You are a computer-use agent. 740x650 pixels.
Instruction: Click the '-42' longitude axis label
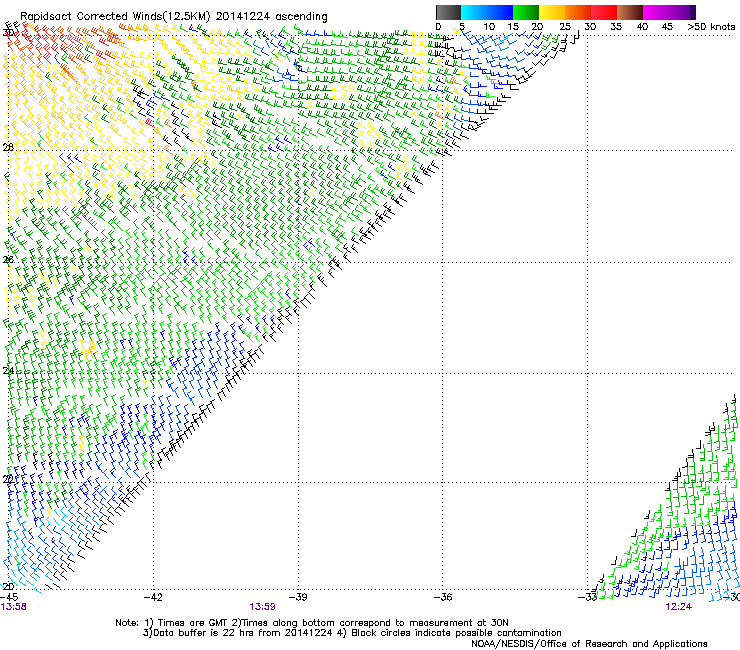pyautogui.click(x=153, y=597)
